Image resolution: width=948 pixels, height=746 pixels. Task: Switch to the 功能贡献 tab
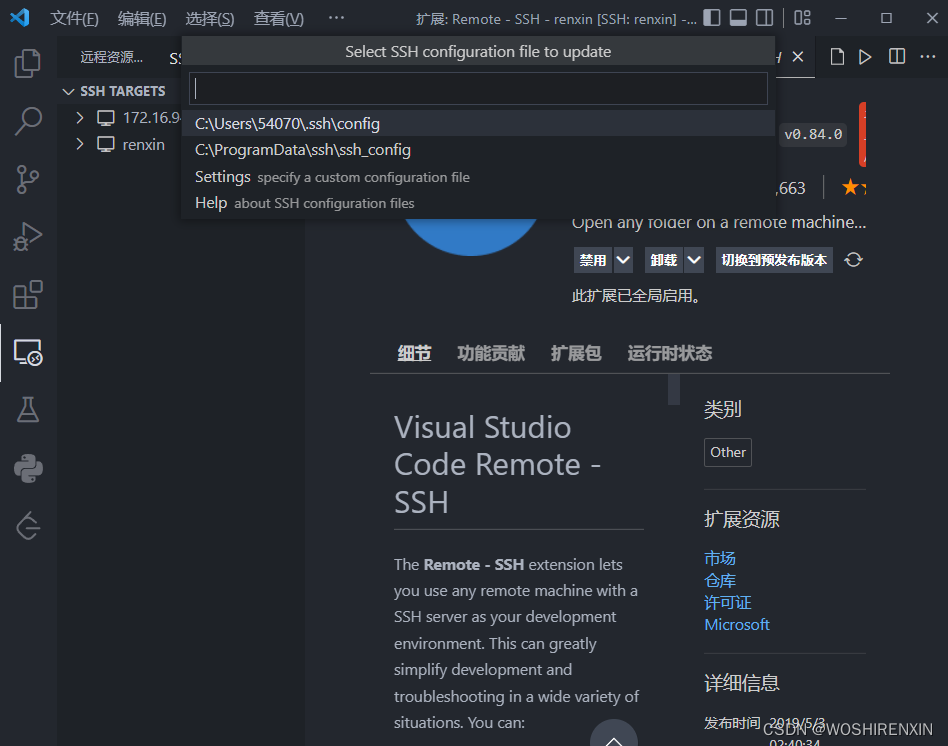(x=491, y=353)
